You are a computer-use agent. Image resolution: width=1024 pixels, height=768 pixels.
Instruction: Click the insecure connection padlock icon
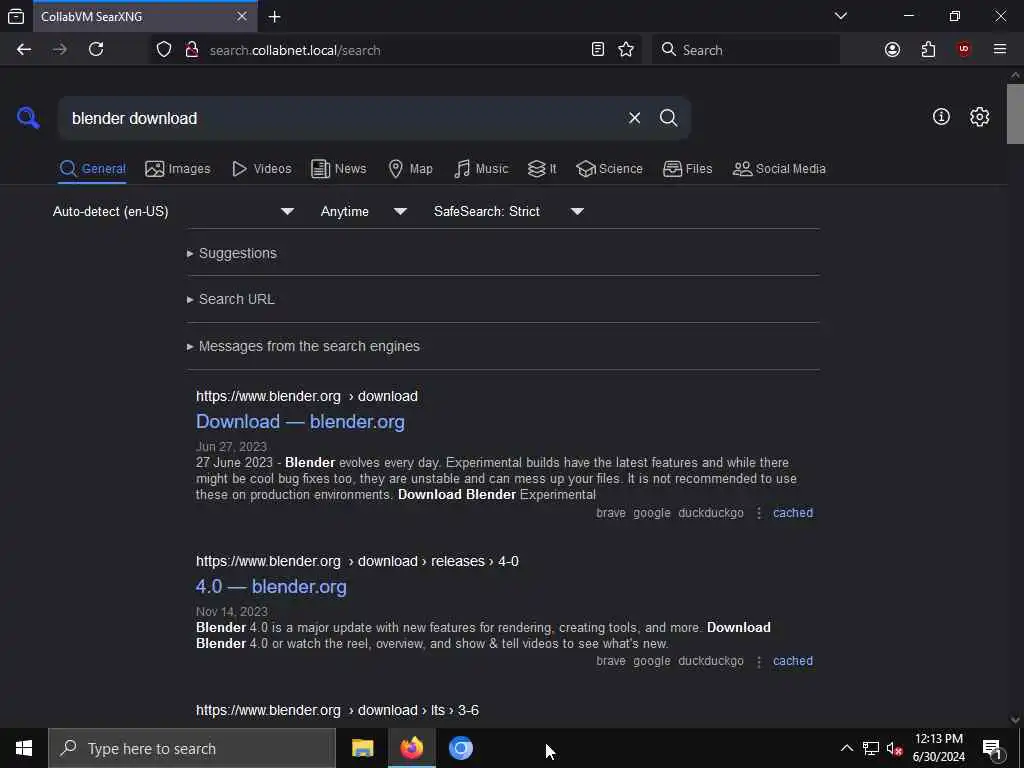tap(191, 50)
